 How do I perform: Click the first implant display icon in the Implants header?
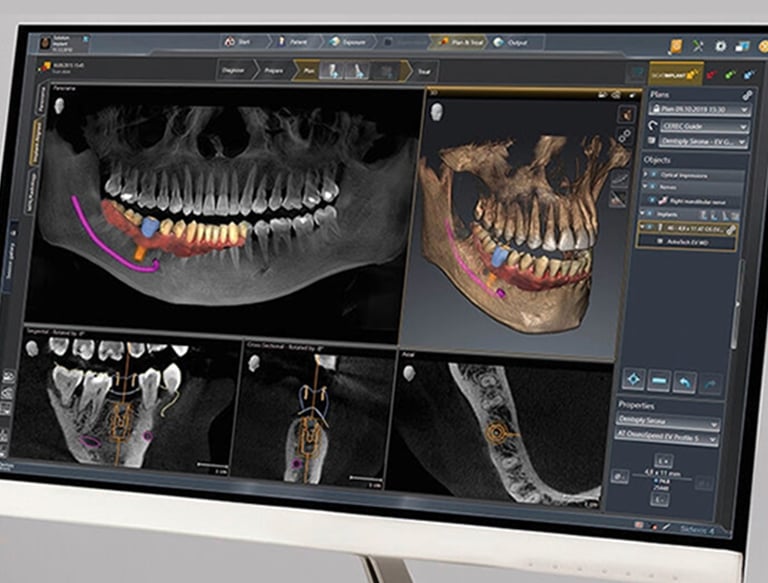coord(703,215)
